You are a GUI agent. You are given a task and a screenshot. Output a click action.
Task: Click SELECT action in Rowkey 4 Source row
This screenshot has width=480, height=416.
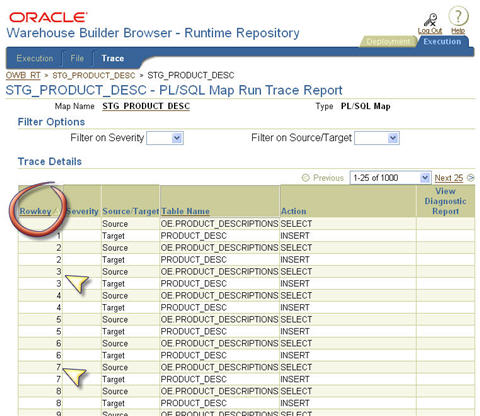296,296
